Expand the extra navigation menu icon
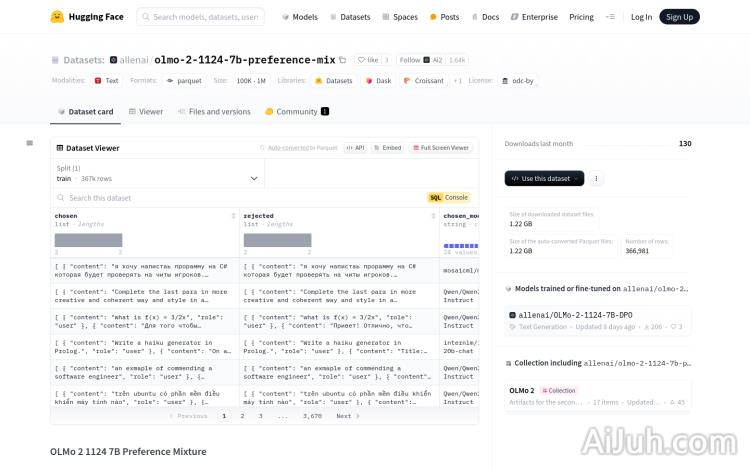This screenshot has height=468, width=750. (x=610, y=17)
